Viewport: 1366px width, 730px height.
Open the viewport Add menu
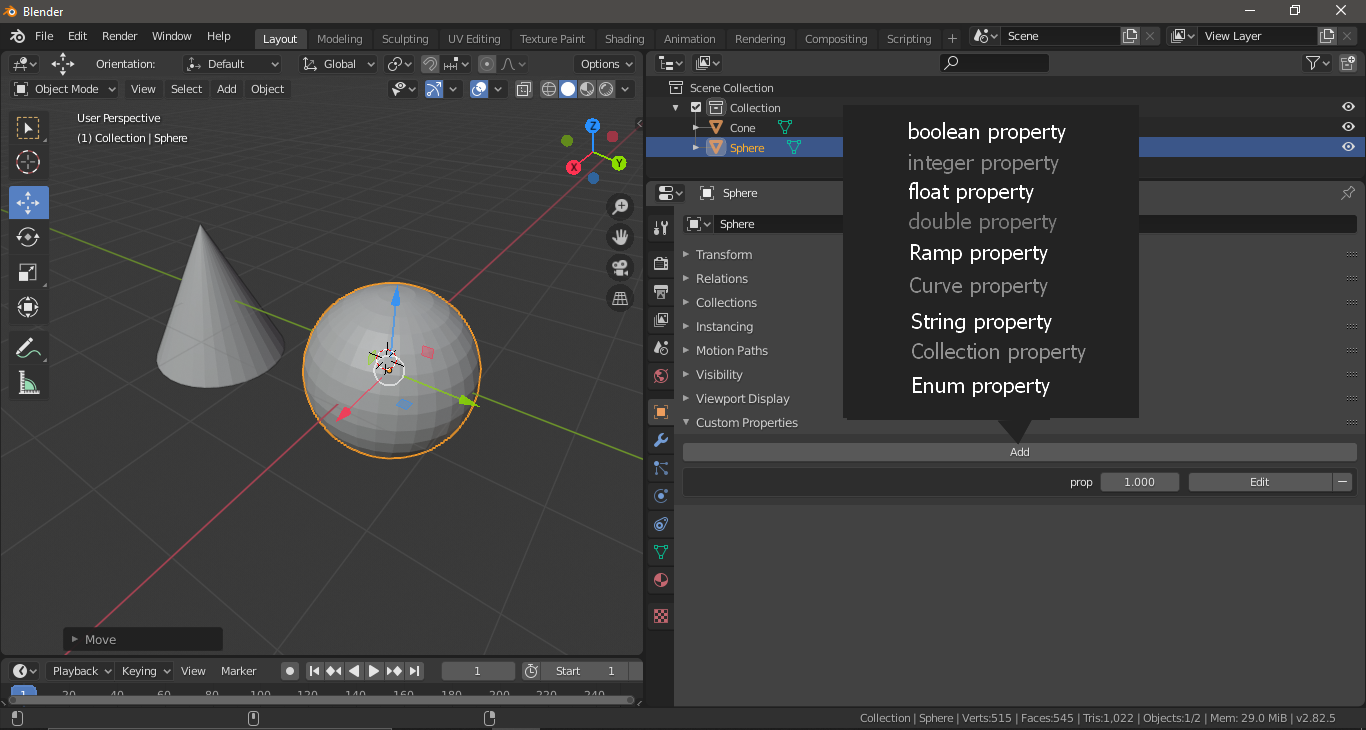[x=227, y=89]
